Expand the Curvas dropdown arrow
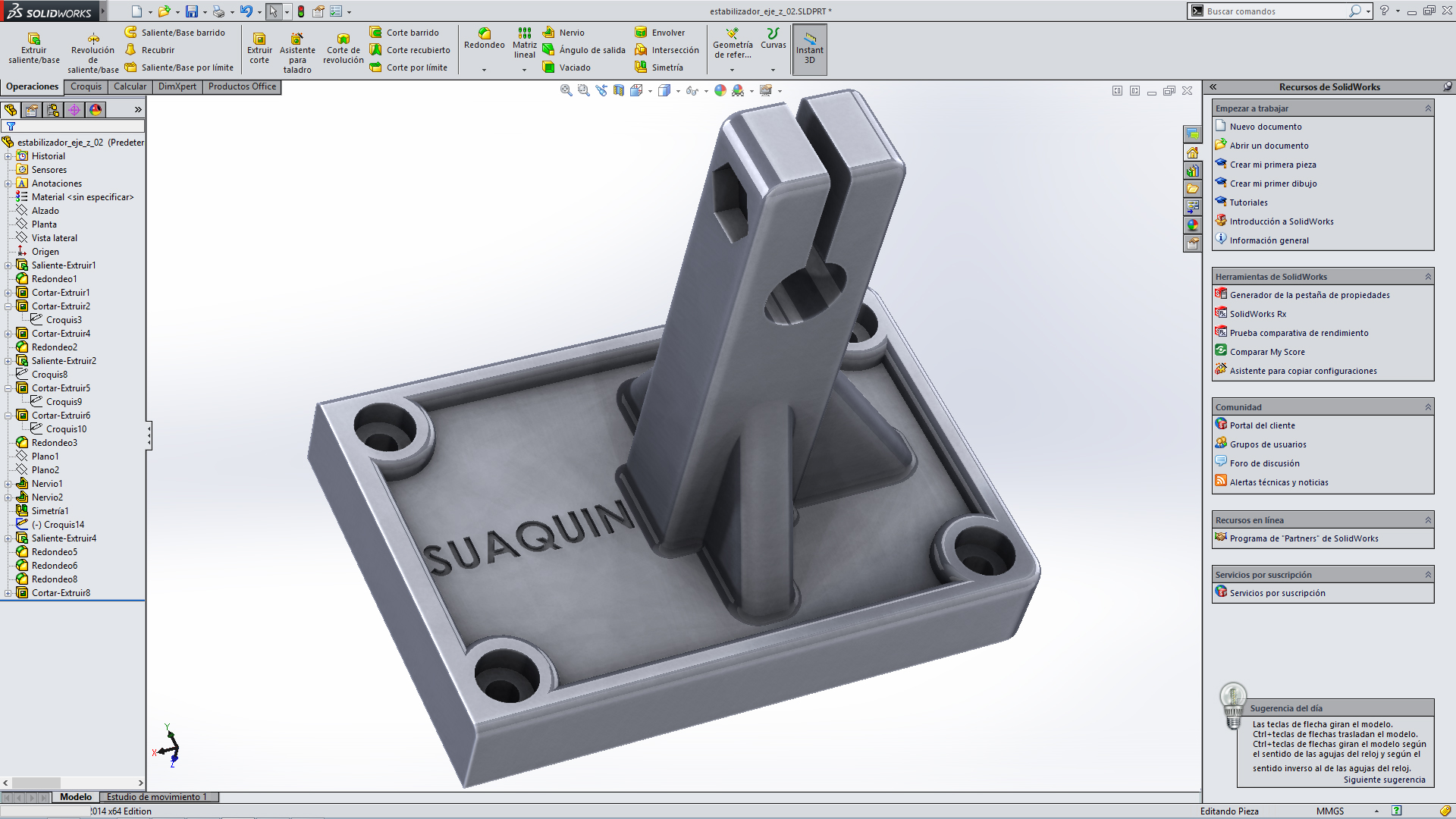 click(773, 70)
